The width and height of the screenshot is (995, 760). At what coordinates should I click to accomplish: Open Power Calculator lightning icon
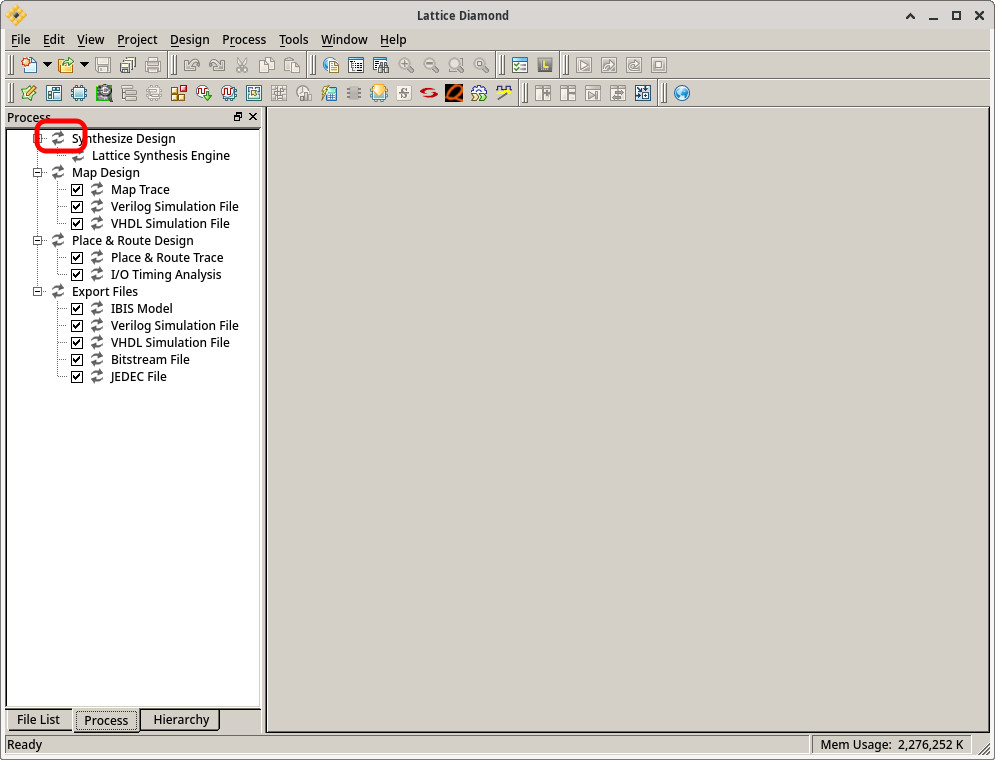[329, 93]
